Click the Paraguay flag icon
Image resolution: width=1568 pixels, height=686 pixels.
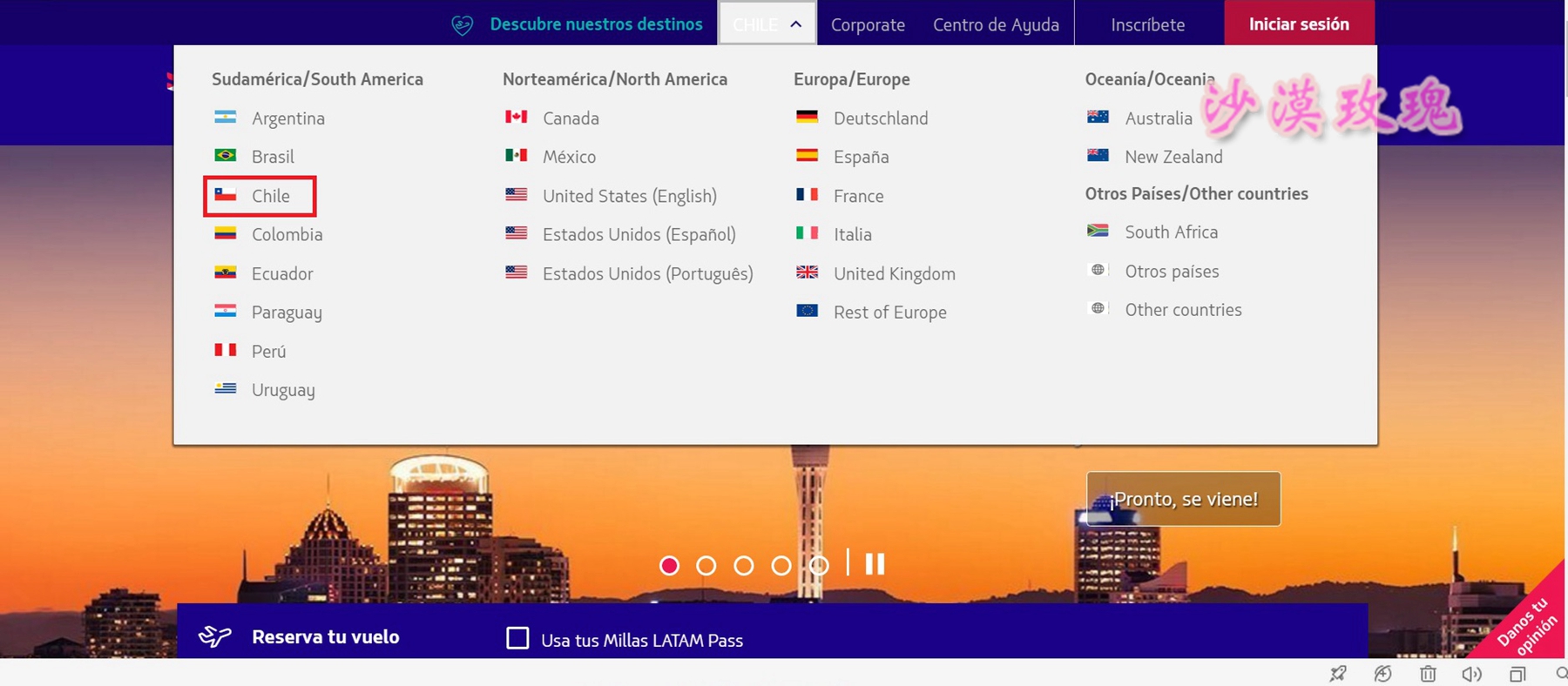(x=226, y=311)
